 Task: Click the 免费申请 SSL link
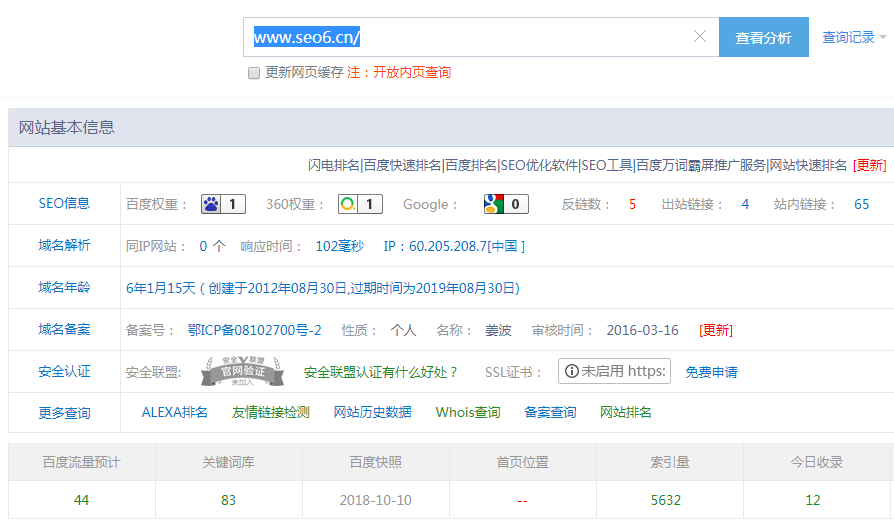tap(711, 372)
